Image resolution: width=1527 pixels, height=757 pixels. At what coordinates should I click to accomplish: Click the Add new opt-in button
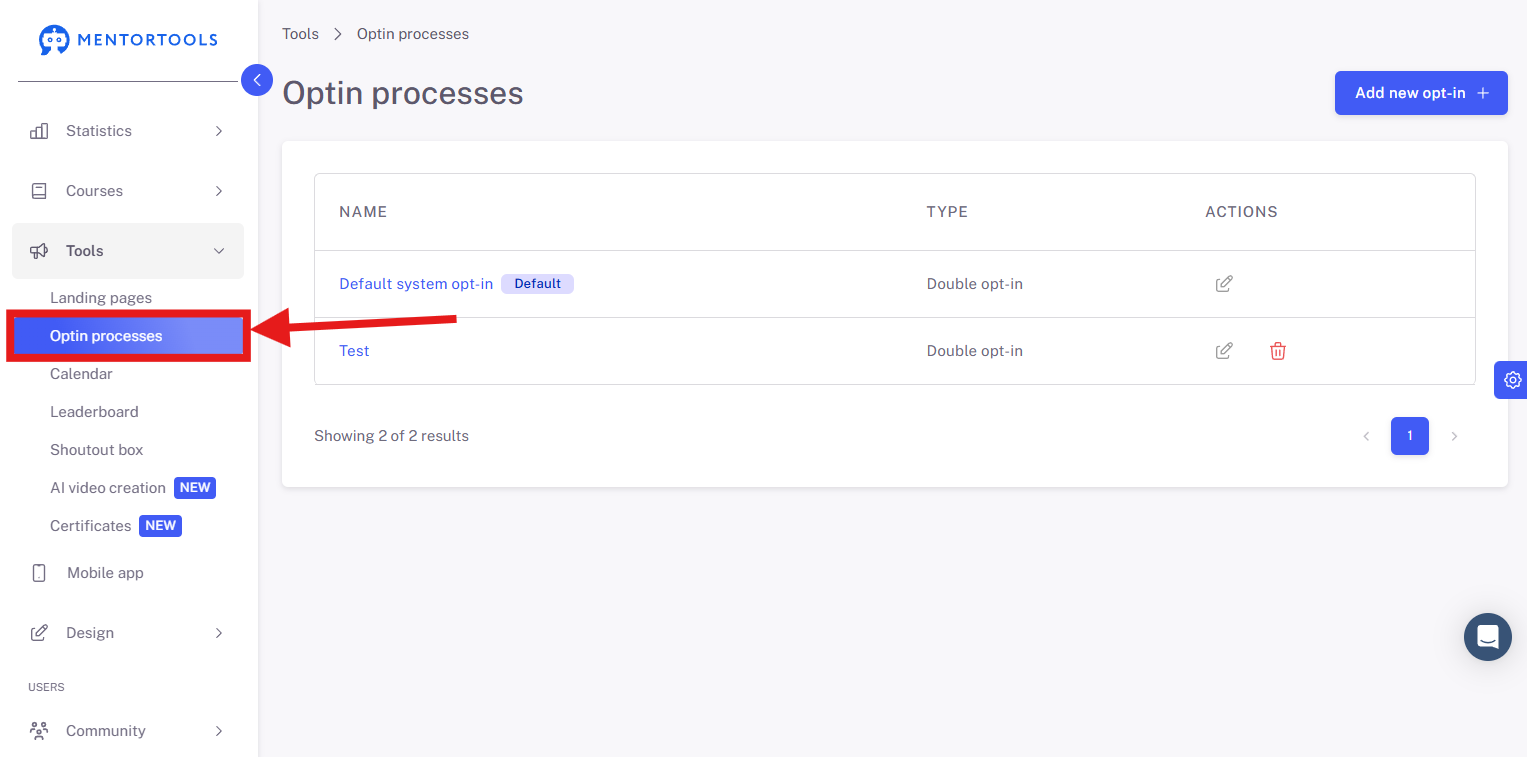coord(1421,93)
